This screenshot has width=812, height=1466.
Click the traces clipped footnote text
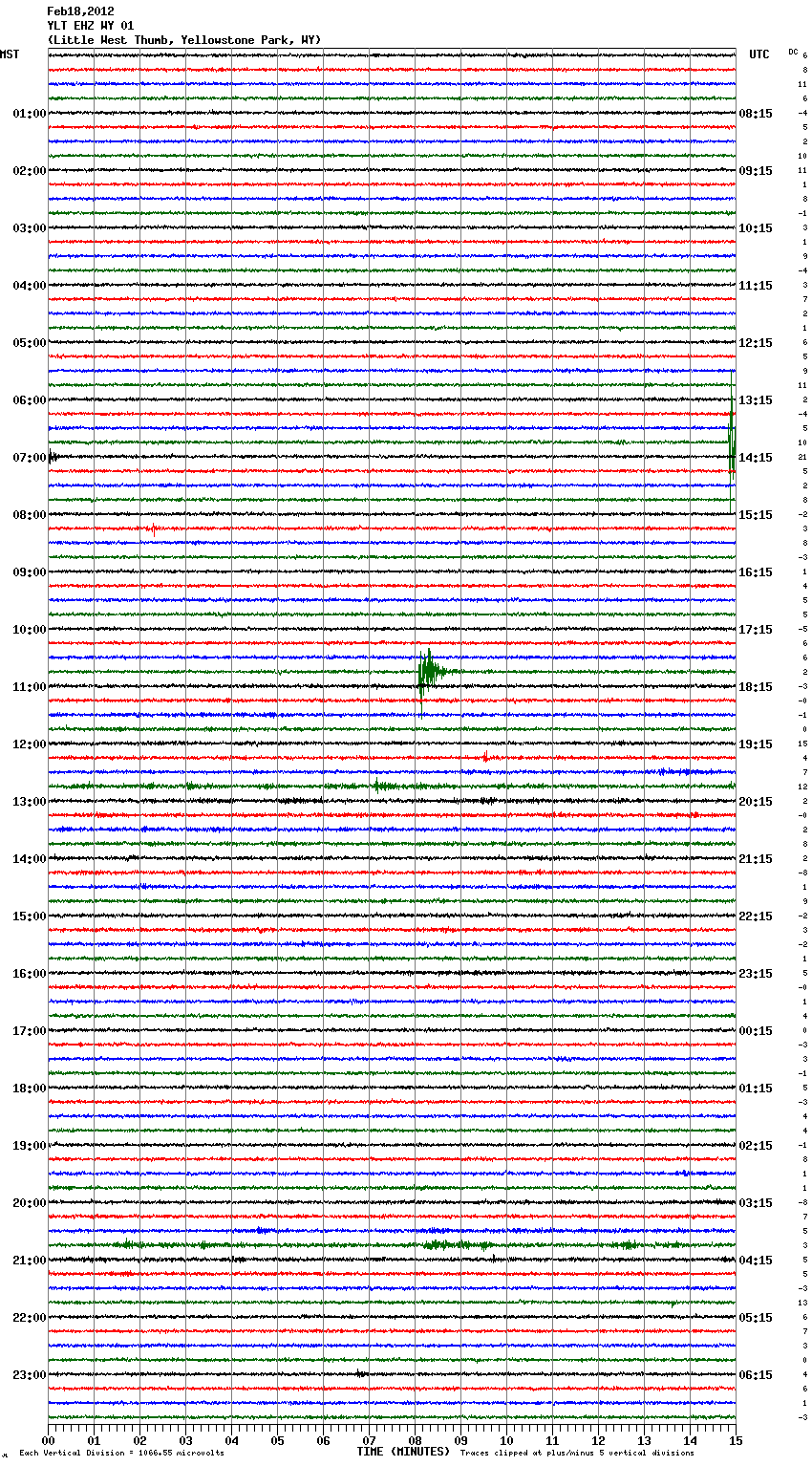click(x=577, y=1453)
